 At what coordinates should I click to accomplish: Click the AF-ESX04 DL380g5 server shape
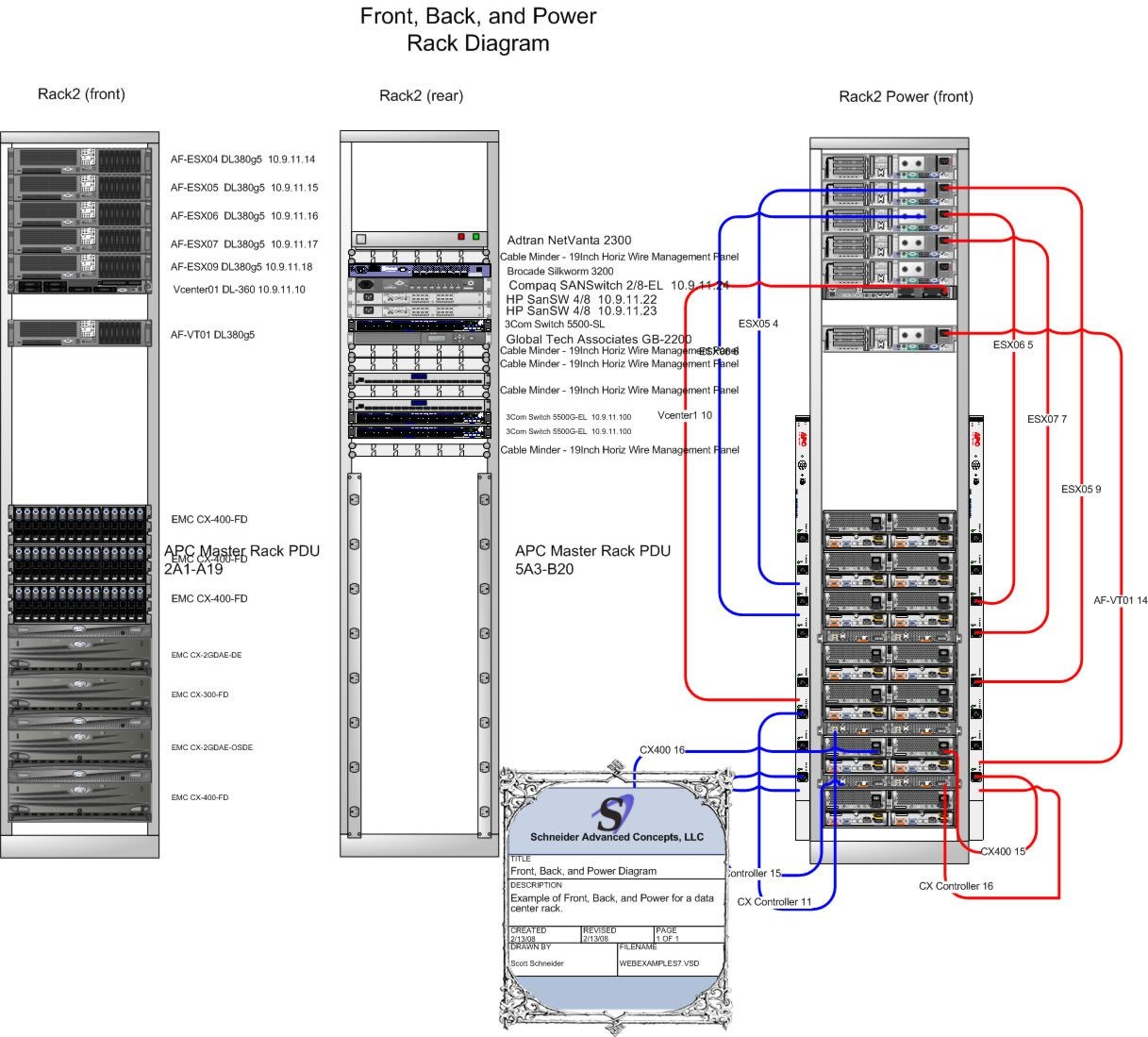[x=80, y=160]
